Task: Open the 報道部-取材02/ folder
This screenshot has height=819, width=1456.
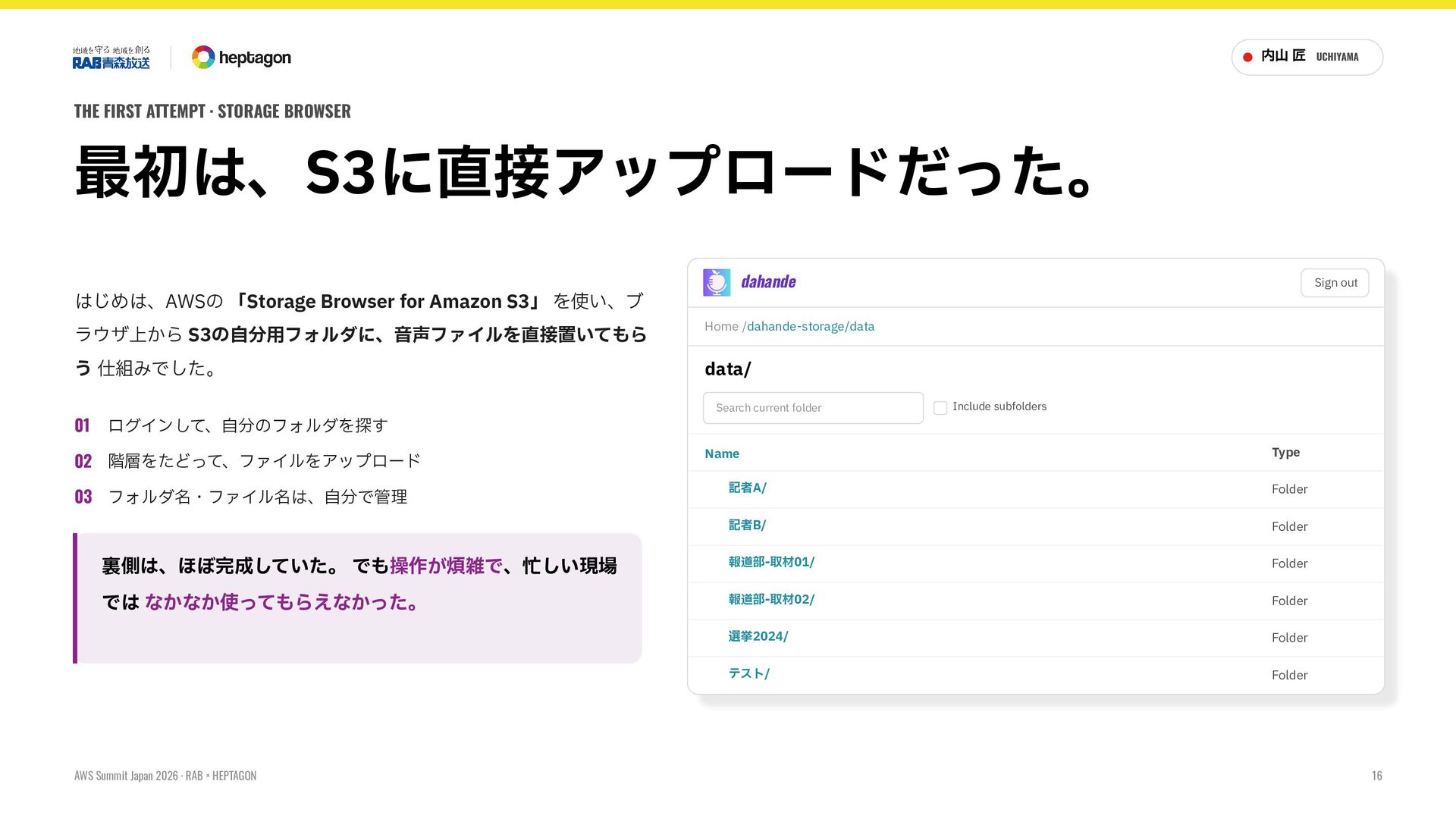Action: (771, 599)
